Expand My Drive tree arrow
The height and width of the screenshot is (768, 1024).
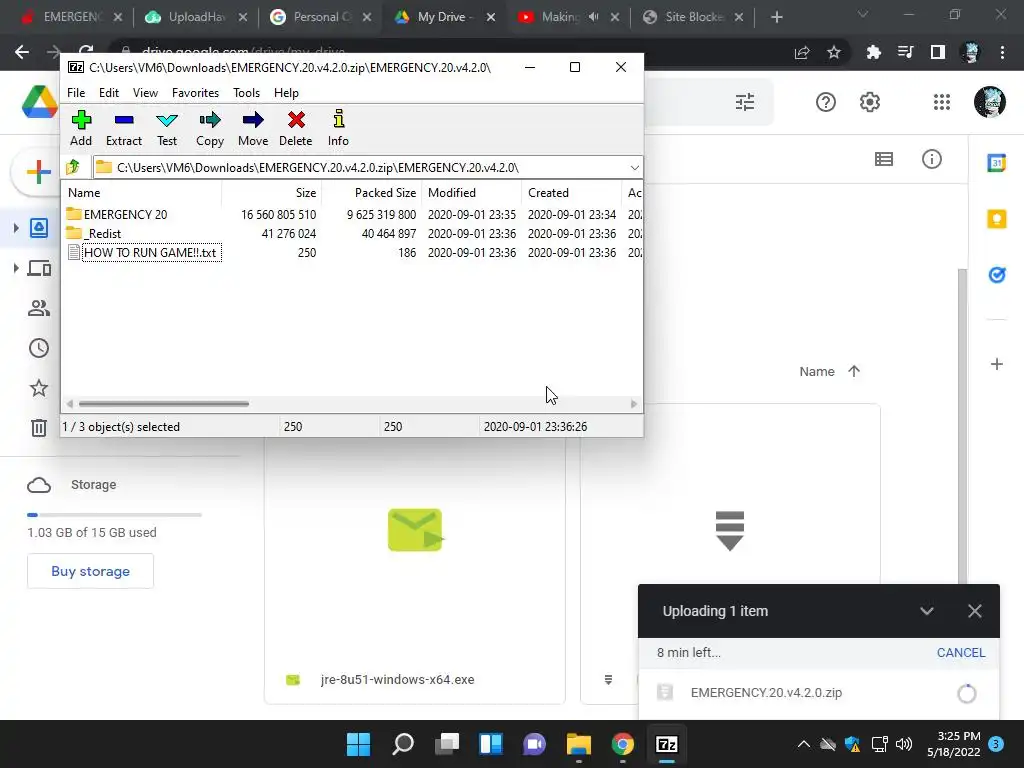[x=16, y=228]
